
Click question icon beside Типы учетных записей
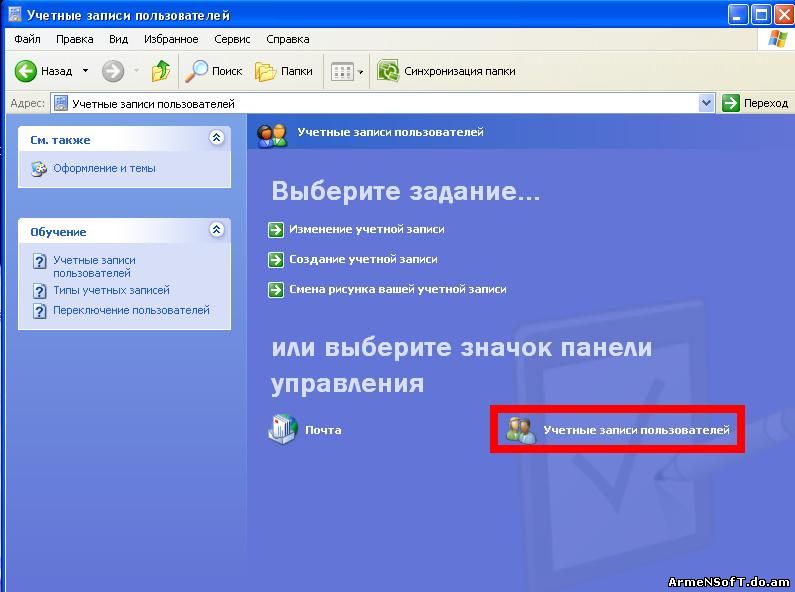pyautogui.click(x=40, y=291)
